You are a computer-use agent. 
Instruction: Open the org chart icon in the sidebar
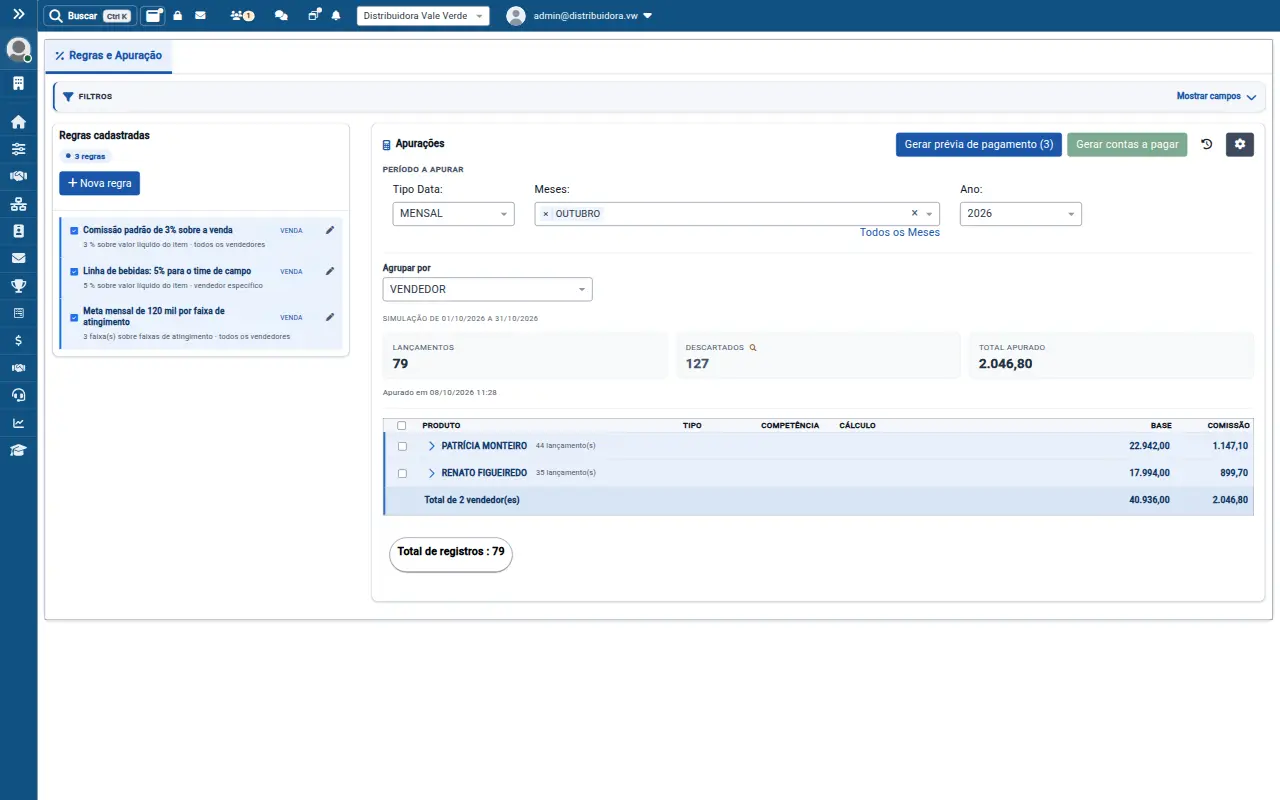18,204
